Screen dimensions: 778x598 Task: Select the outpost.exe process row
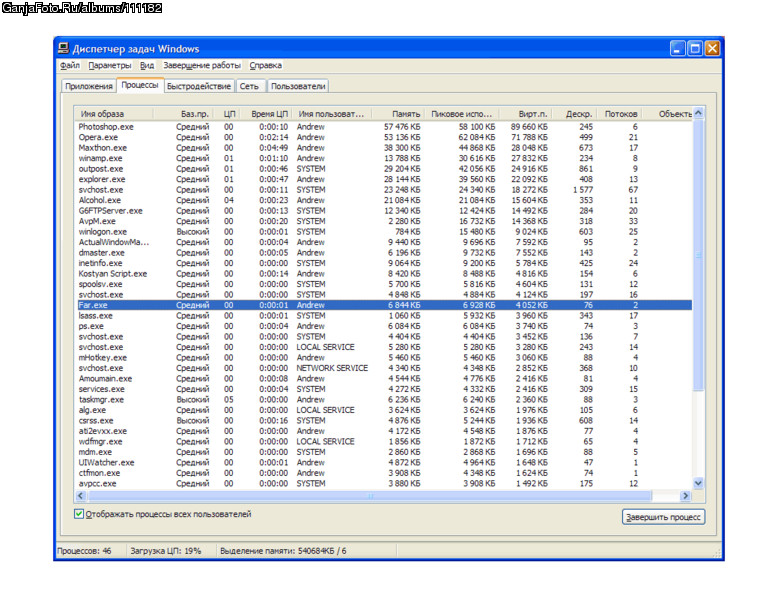pyautogui.click(x=384, y=169)
